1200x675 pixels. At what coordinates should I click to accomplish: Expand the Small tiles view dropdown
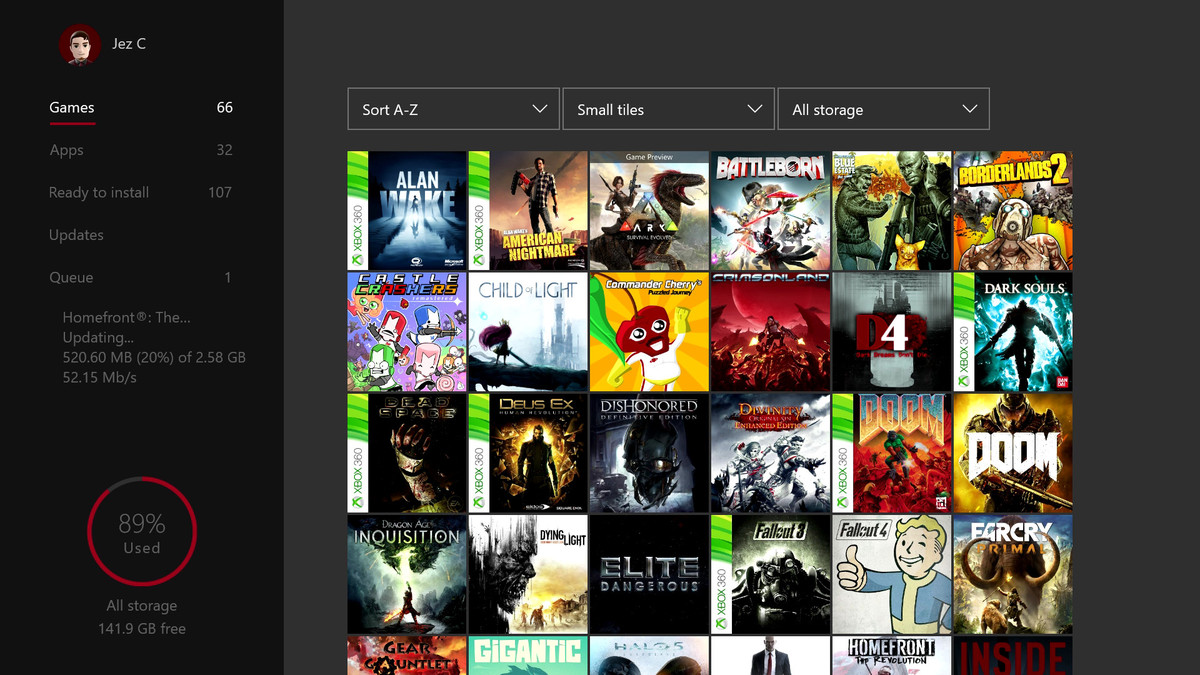click(x=668, y=108)
